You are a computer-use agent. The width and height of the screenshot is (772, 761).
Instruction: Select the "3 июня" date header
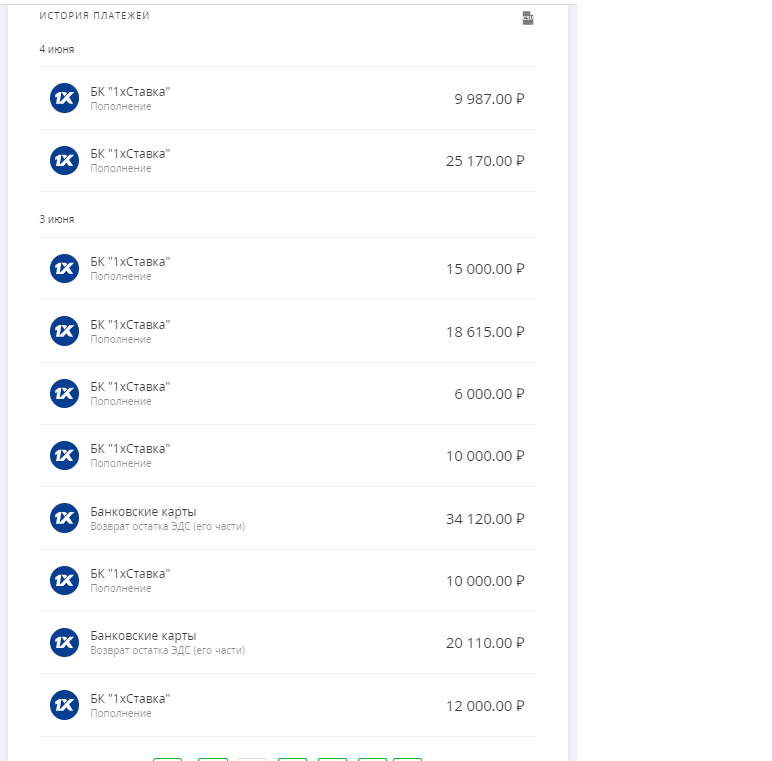[x=57, y=219]
